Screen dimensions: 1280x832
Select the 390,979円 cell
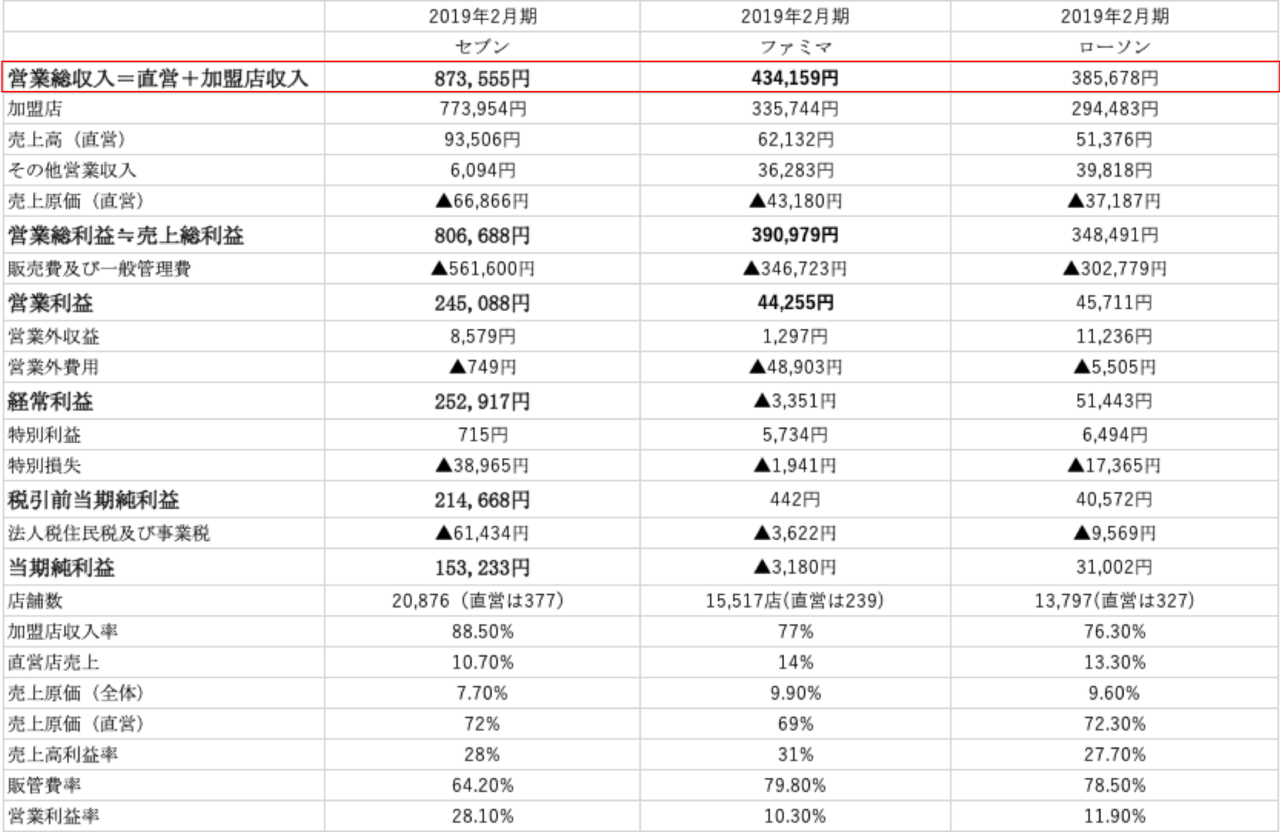(x=795, y=235)
